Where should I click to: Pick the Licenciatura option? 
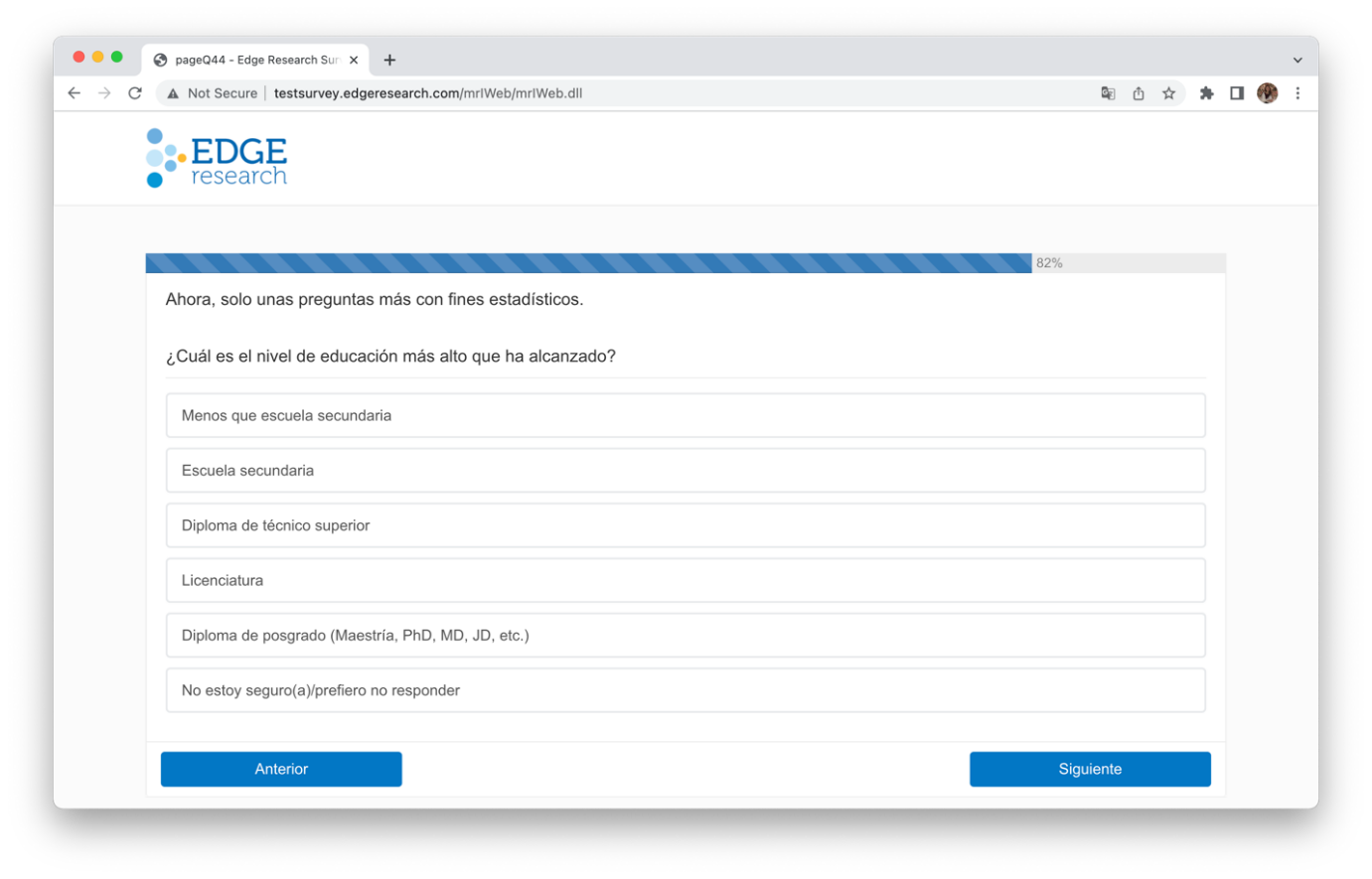point(686,580)
